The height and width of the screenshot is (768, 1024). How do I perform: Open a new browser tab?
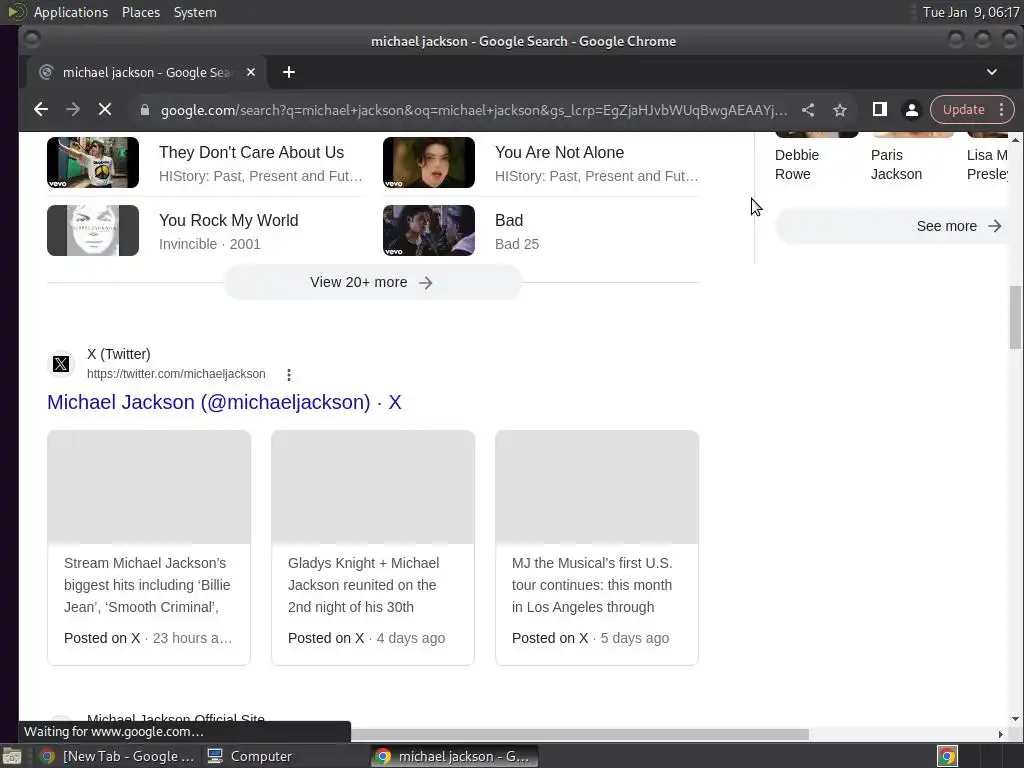tap(289, 72)
